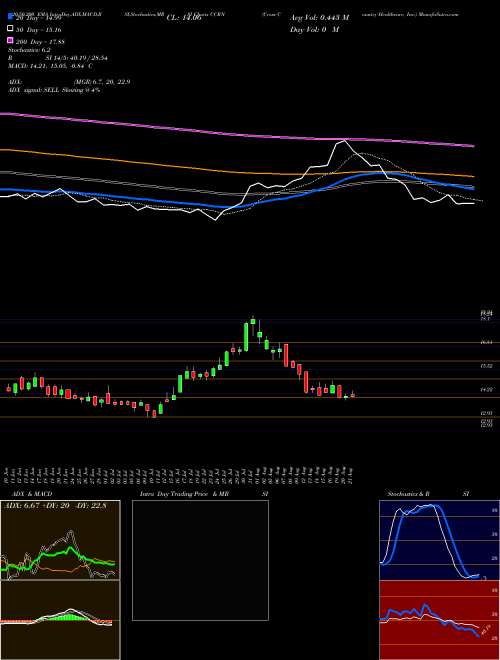Select the '50 Day - 15.16' legend label
Image resolution: width=500 pixels, height=660 pixels.
pyautogui.click(x=38, y=30)
